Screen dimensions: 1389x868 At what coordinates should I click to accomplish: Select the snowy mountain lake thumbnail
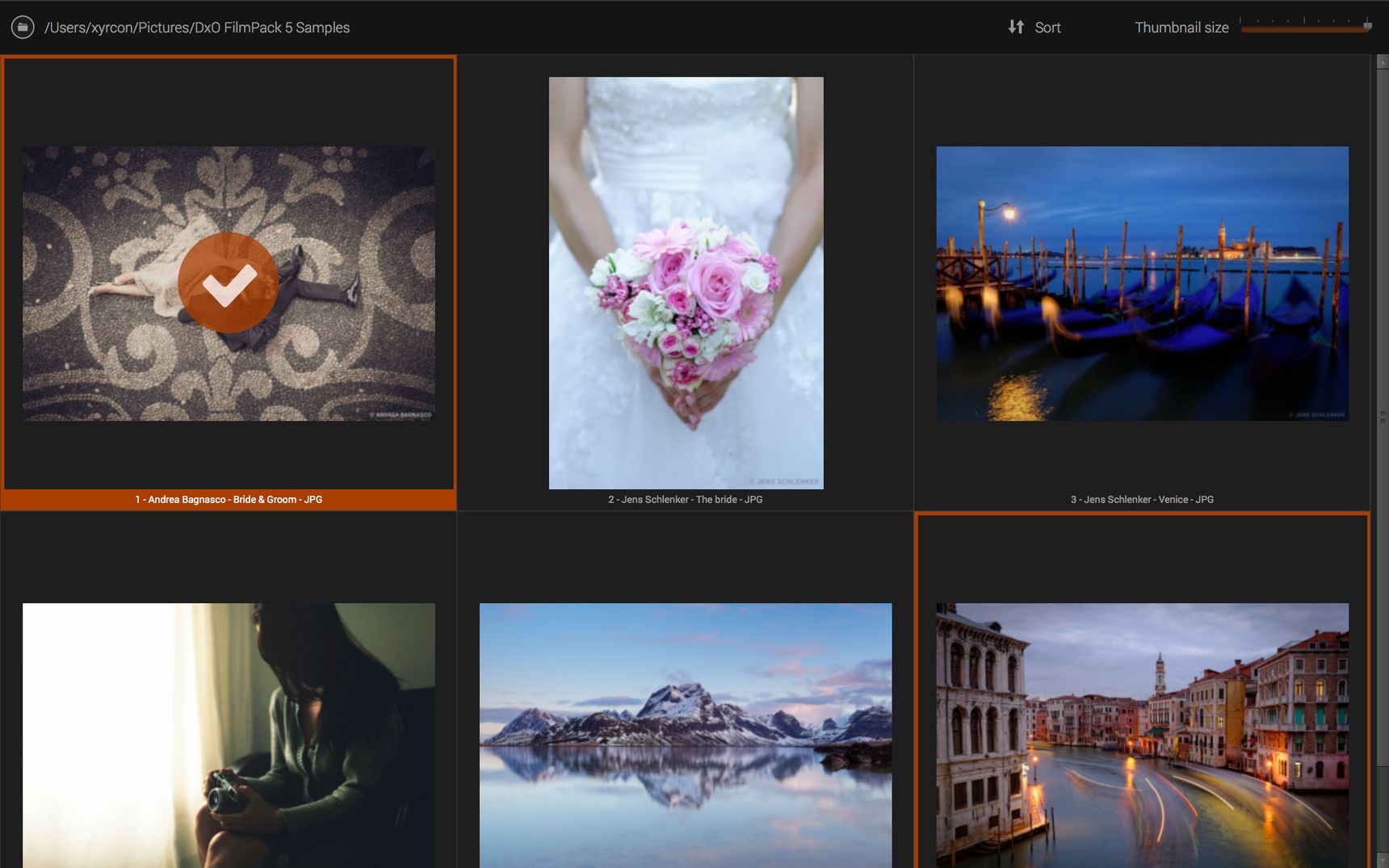686,736
